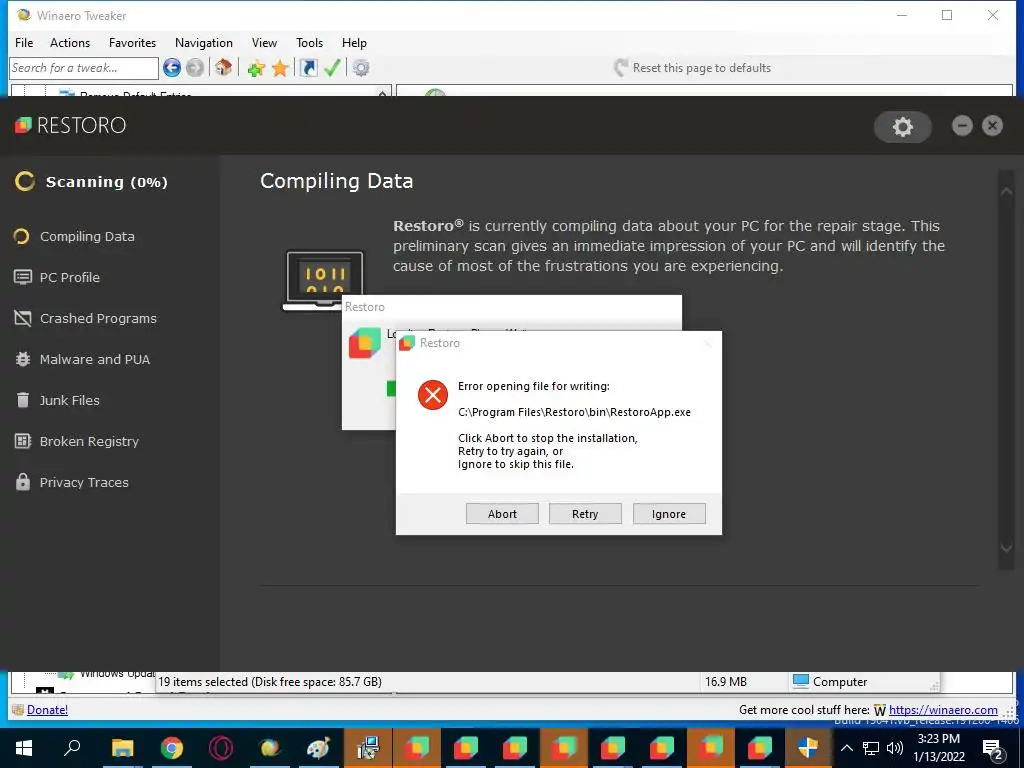This screenshot has width=1024, height=768.
Task: Click the green checkmark icon in Winaero toolbar
Action: 332,67
